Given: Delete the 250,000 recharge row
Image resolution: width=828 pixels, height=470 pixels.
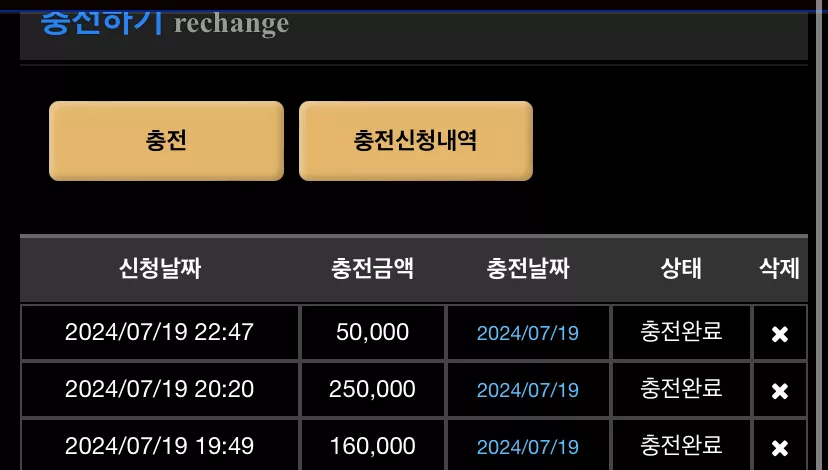Looking at the screenshot, I should [x=779, y=391].
